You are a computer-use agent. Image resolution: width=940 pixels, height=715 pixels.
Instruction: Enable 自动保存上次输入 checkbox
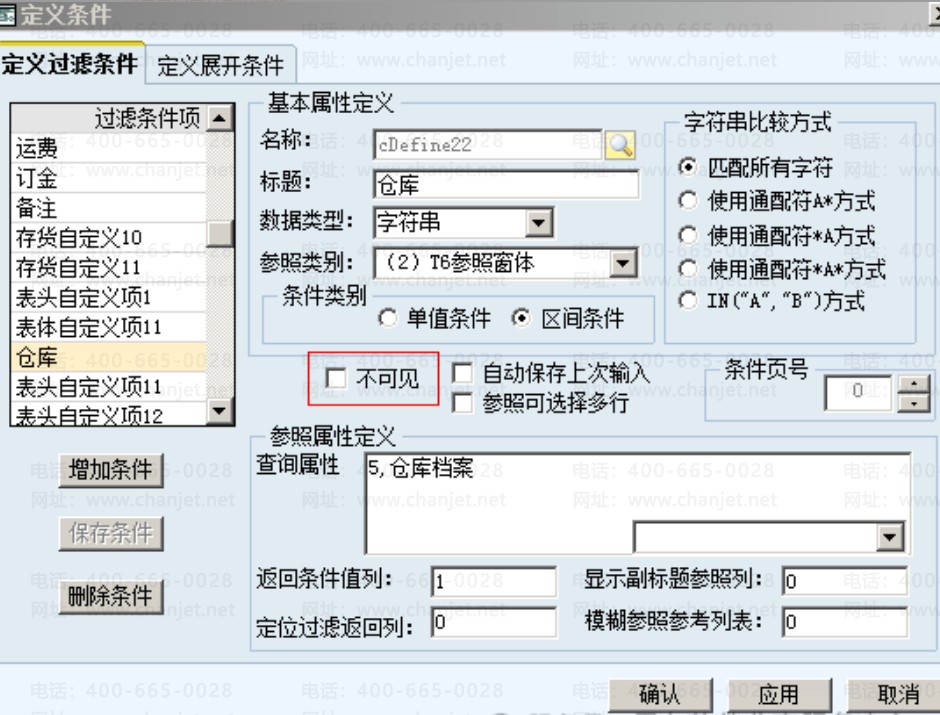[x=462, y=373]
